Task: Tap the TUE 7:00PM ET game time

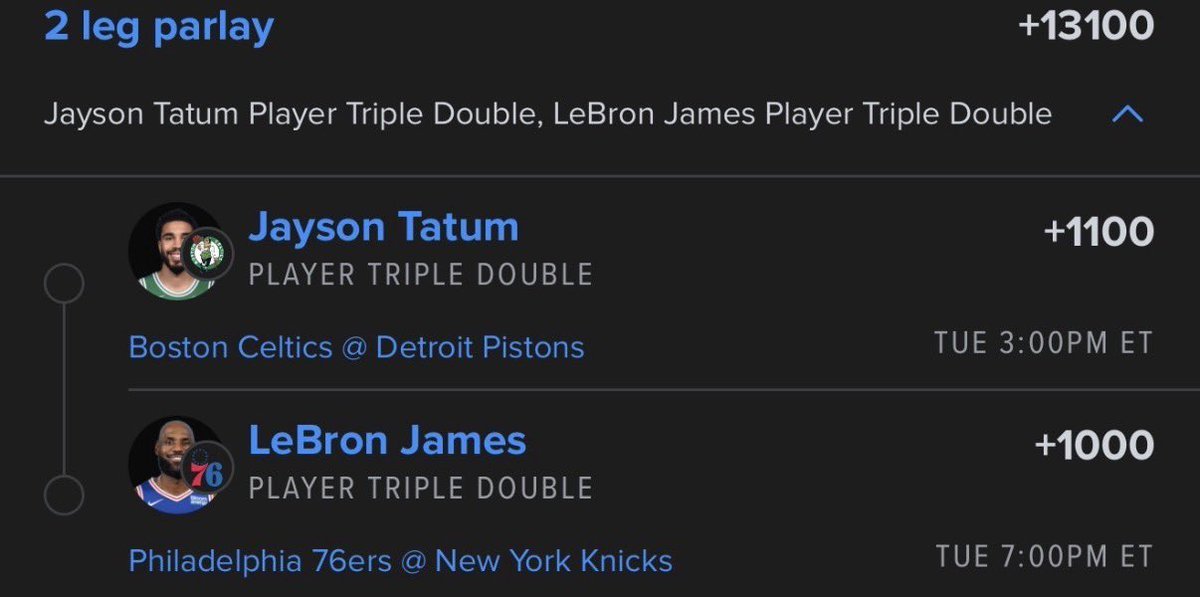Action: 1044,555
